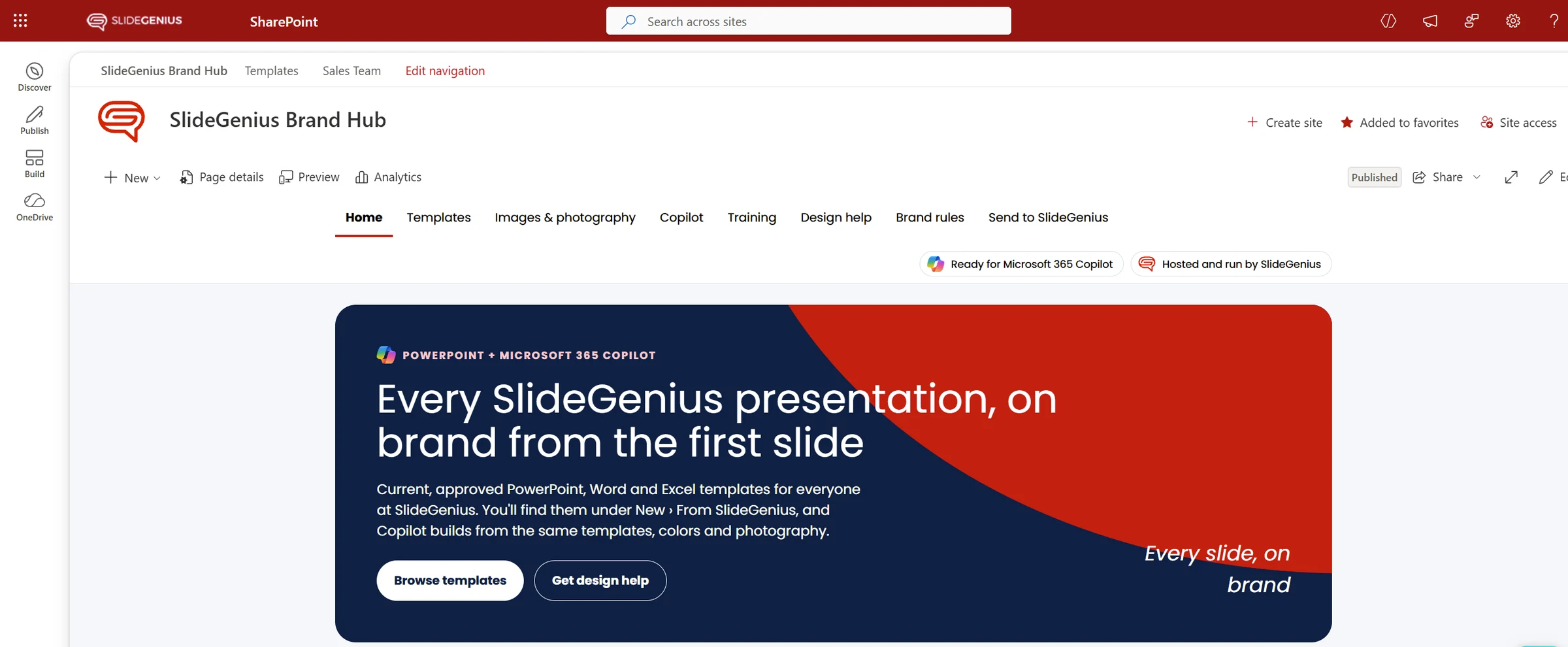Open the megaphone announcements icon
Viewport: 1568px width, 647px height.
coord(1430,21)
